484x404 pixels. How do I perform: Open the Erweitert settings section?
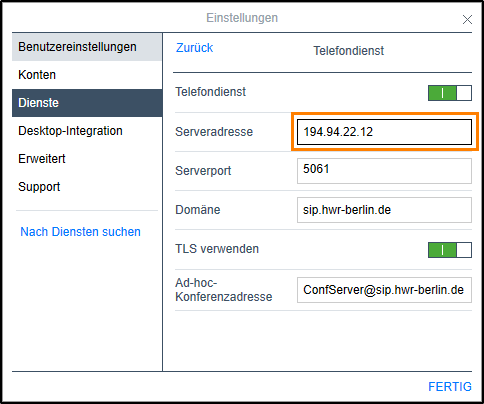(87, 159)
